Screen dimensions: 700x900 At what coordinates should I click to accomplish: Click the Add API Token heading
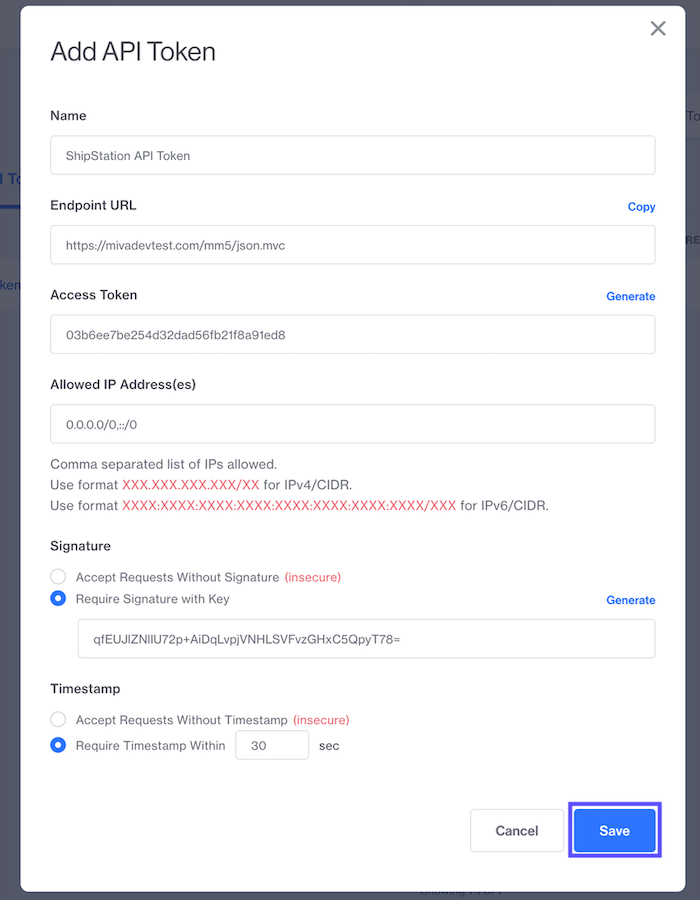[x=133, y=52]
